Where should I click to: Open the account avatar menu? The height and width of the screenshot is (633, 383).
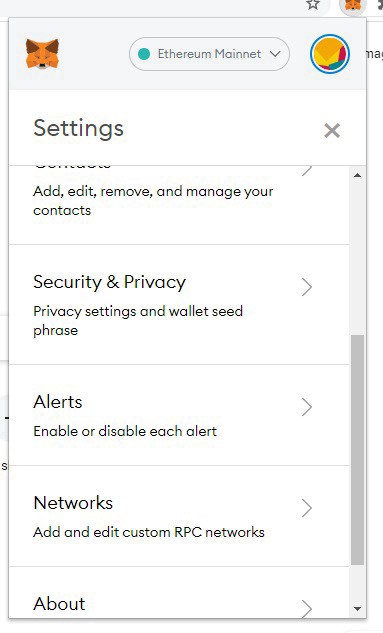tap(330, 54)
